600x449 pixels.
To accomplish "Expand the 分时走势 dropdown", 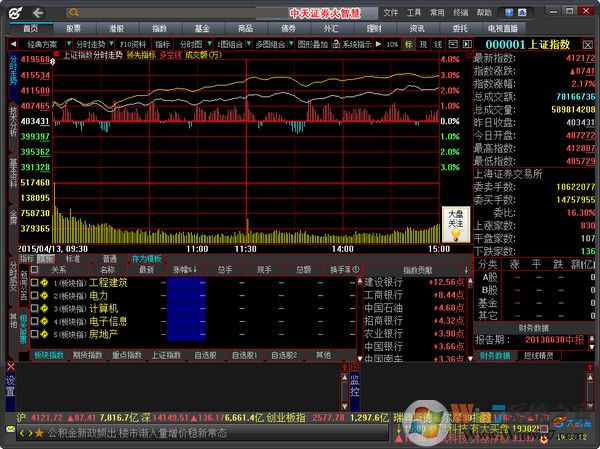I will (92, 45).
